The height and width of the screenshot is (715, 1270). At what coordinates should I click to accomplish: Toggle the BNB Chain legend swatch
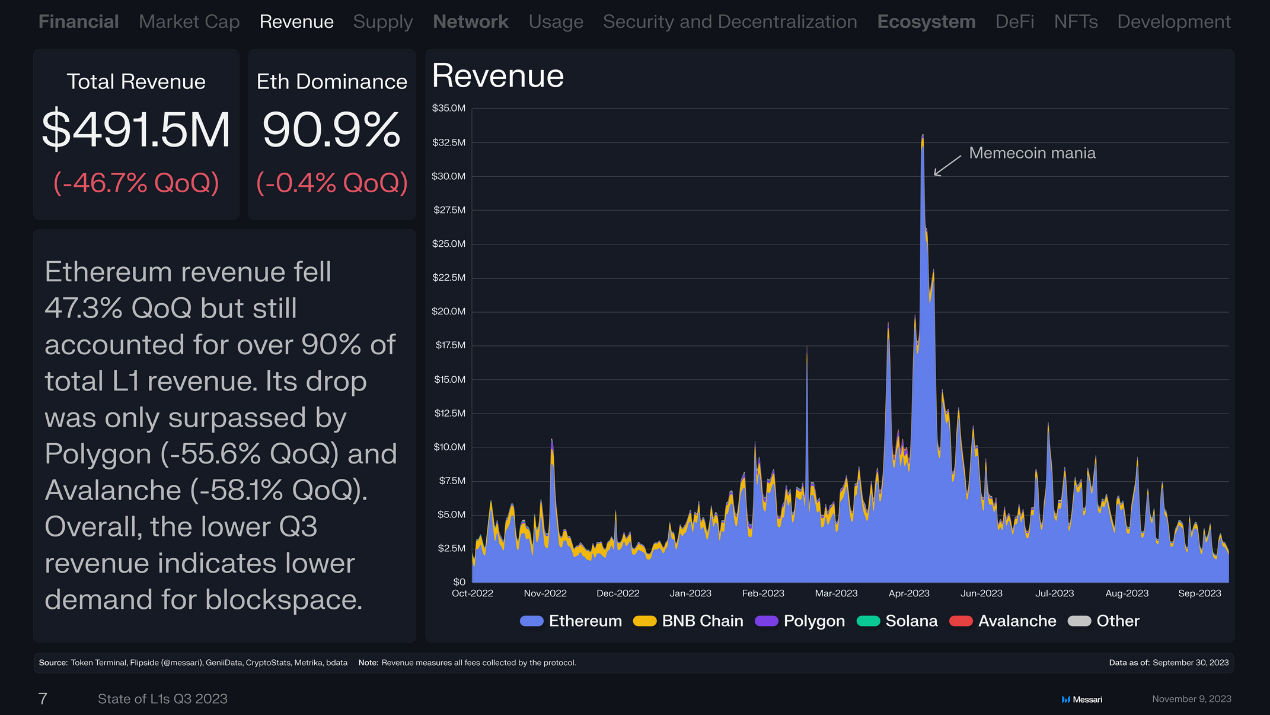click(646, 621)
